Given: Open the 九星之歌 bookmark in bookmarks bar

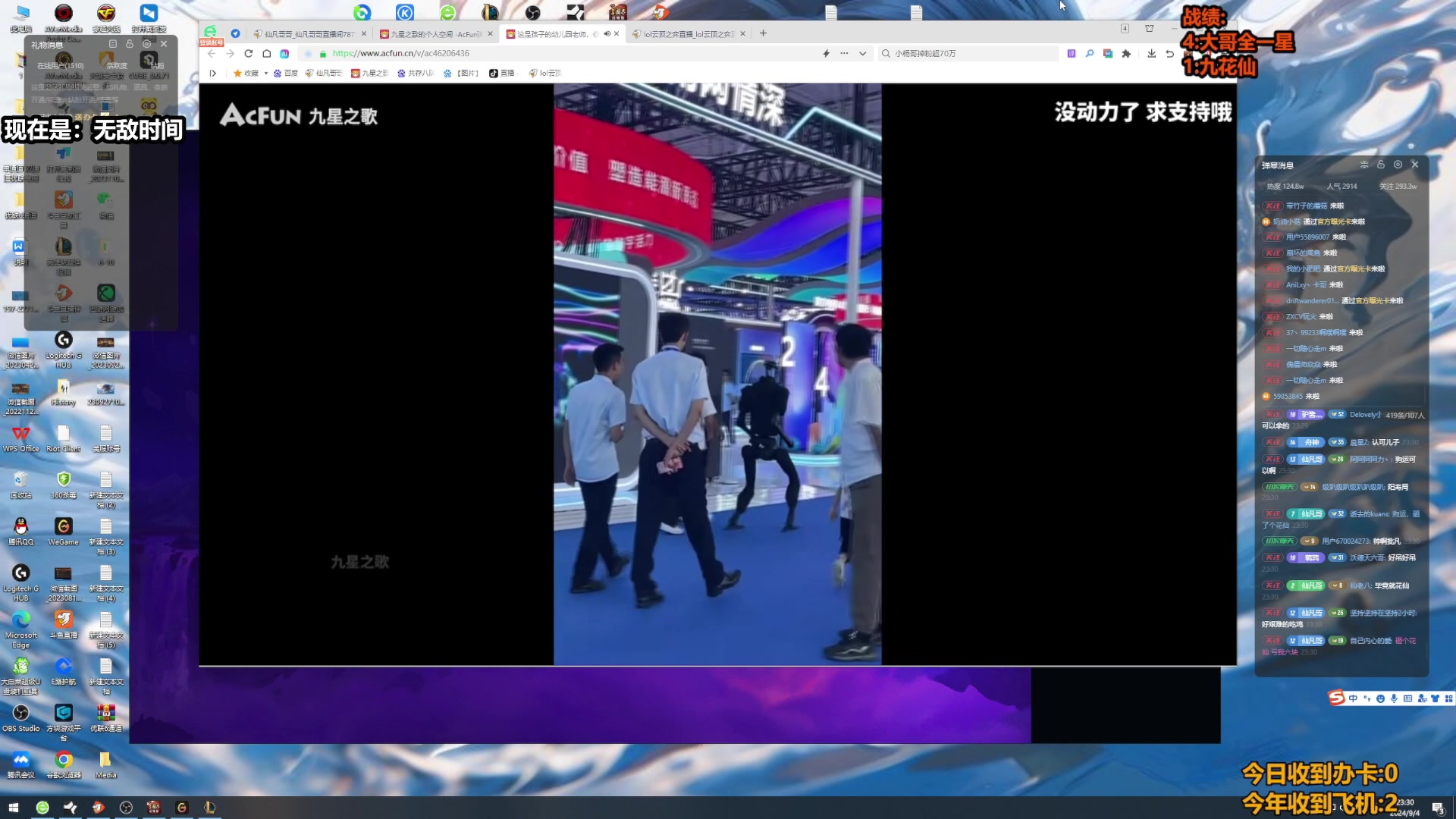Looking at the screenshot, I should pyautogui.click(x=369, y=74).
